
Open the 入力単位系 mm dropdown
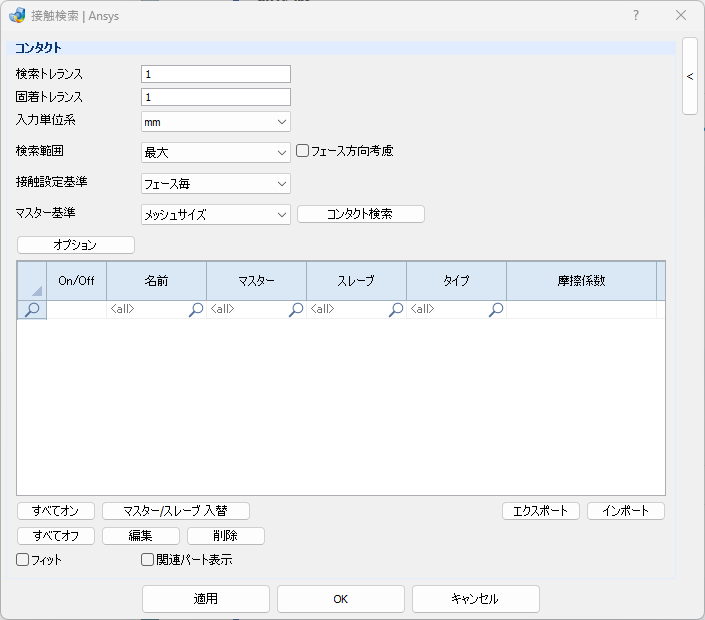click(x=216, y=122)
